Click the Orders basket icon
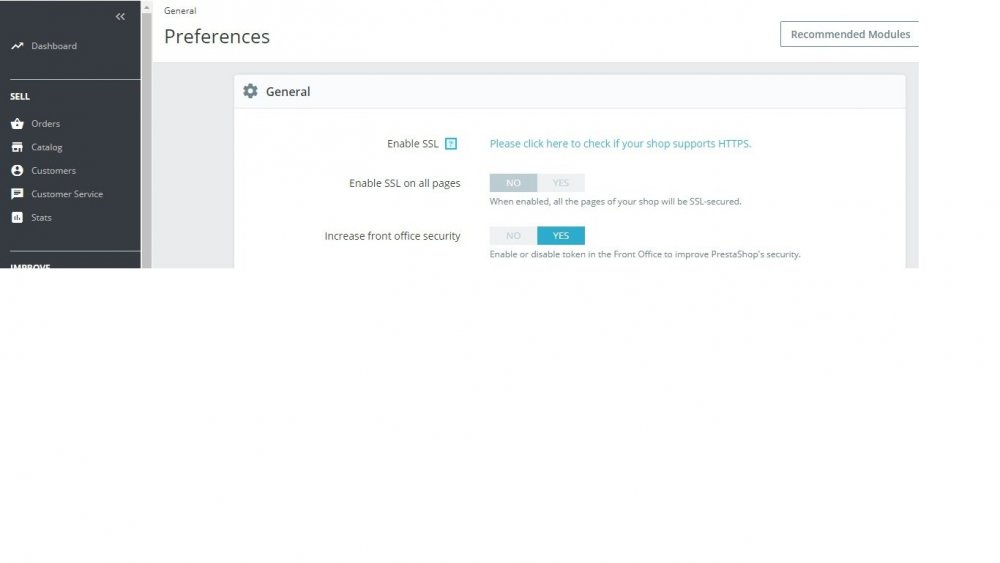 17,124
